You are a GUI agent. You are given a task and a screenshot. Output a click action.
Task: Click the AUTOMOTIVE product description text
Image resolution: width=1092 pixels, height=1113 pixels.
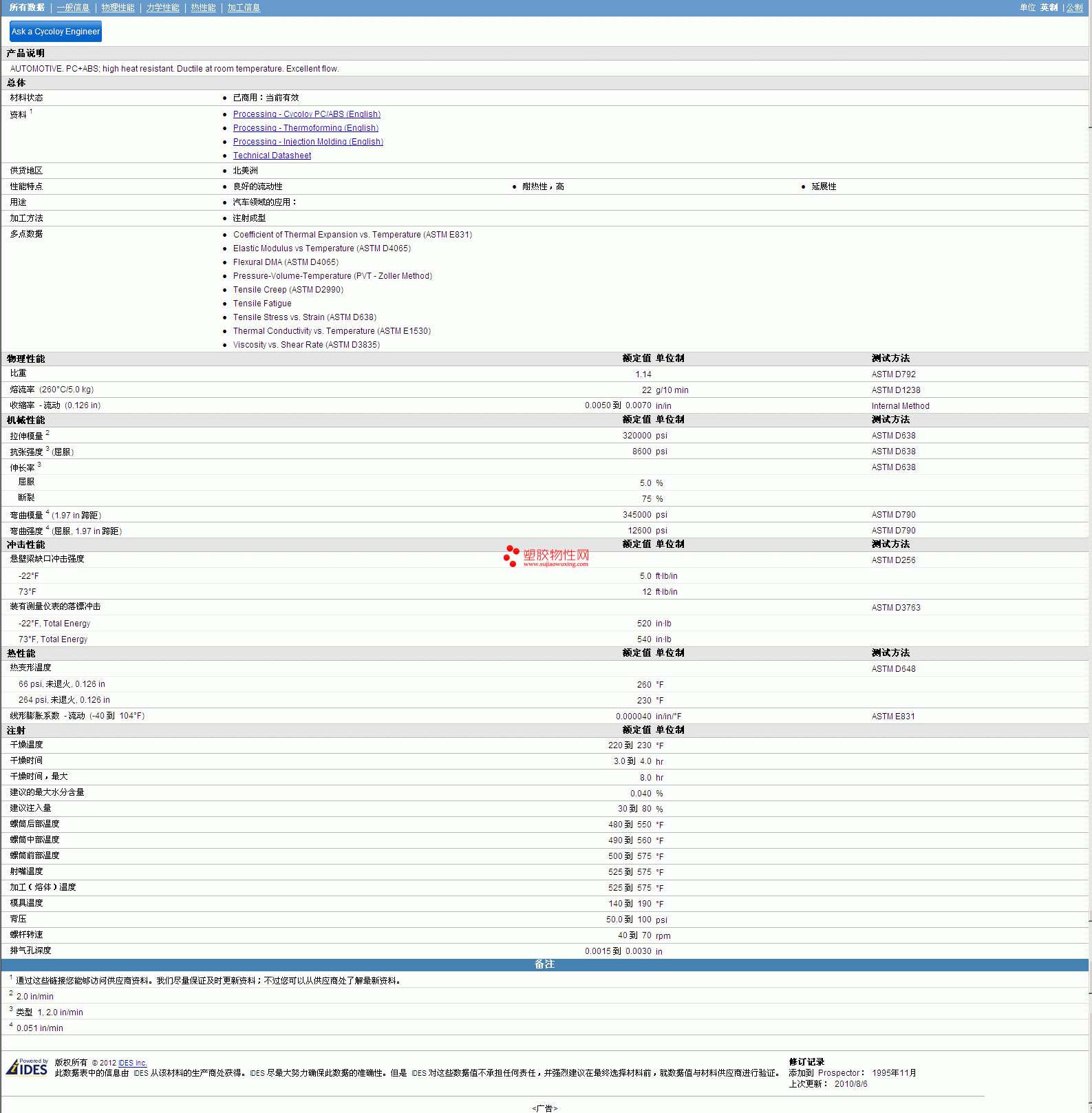pyautogui.click(x=175, y=69)
